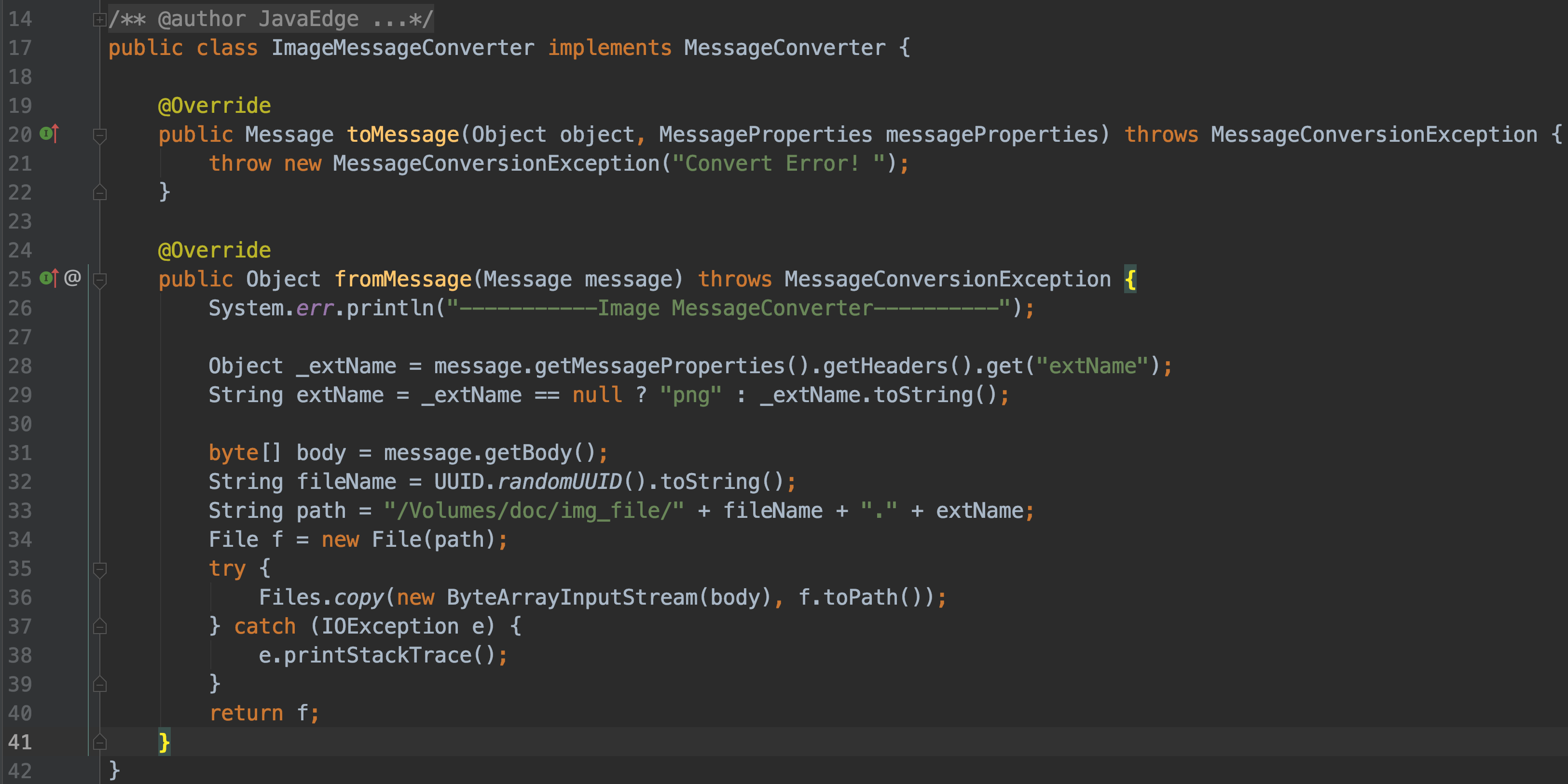Click fold-end marker on line 39
The width and height of the screenshot is (1568, 784).
[x=100, y=684]
